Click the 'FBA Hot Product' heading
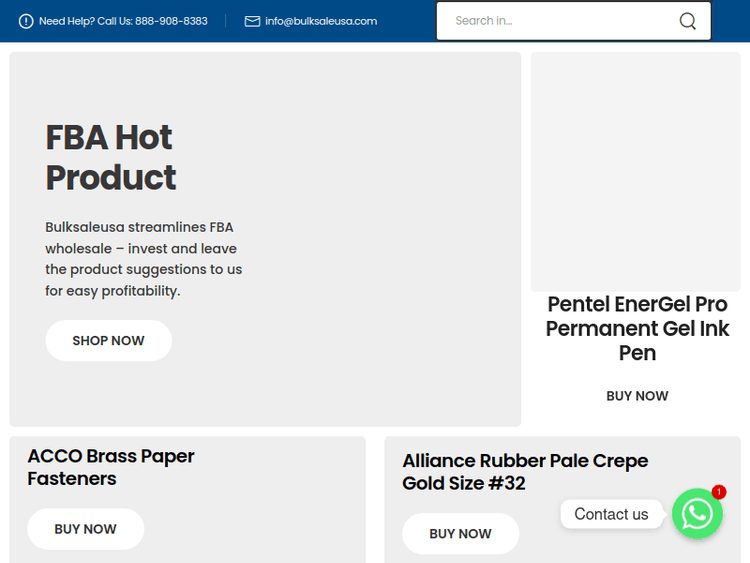The height and width of the screenshot is (563, 750). point(110,157)
